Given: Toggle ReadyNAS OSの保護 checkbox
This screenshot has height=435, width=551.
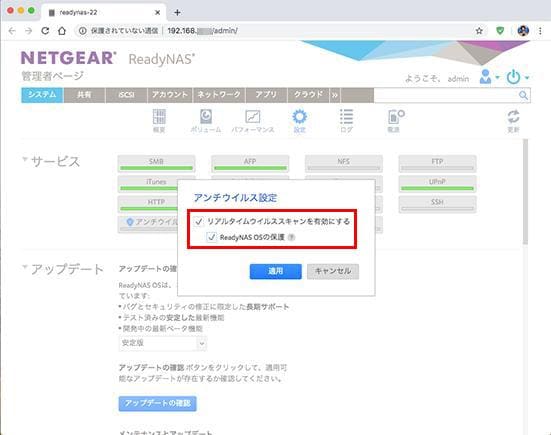Looking at the screenshot, I should [x=211, y=237].
